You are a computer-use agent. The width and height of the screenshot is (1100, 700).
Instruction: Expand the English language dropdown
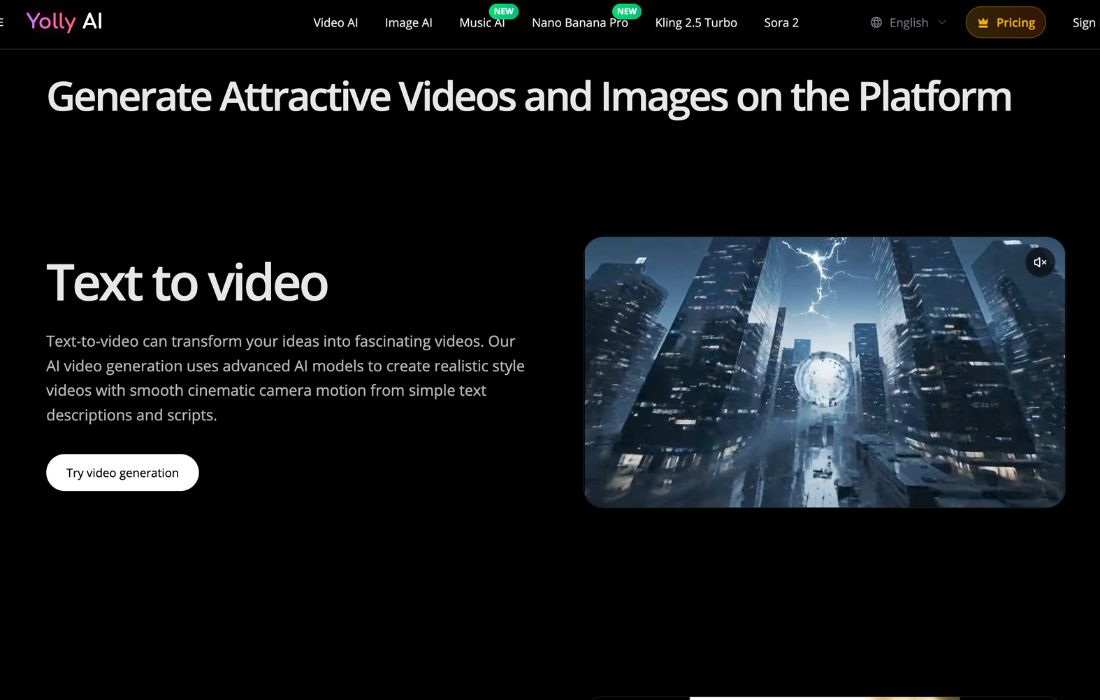[x=908, y=23]
